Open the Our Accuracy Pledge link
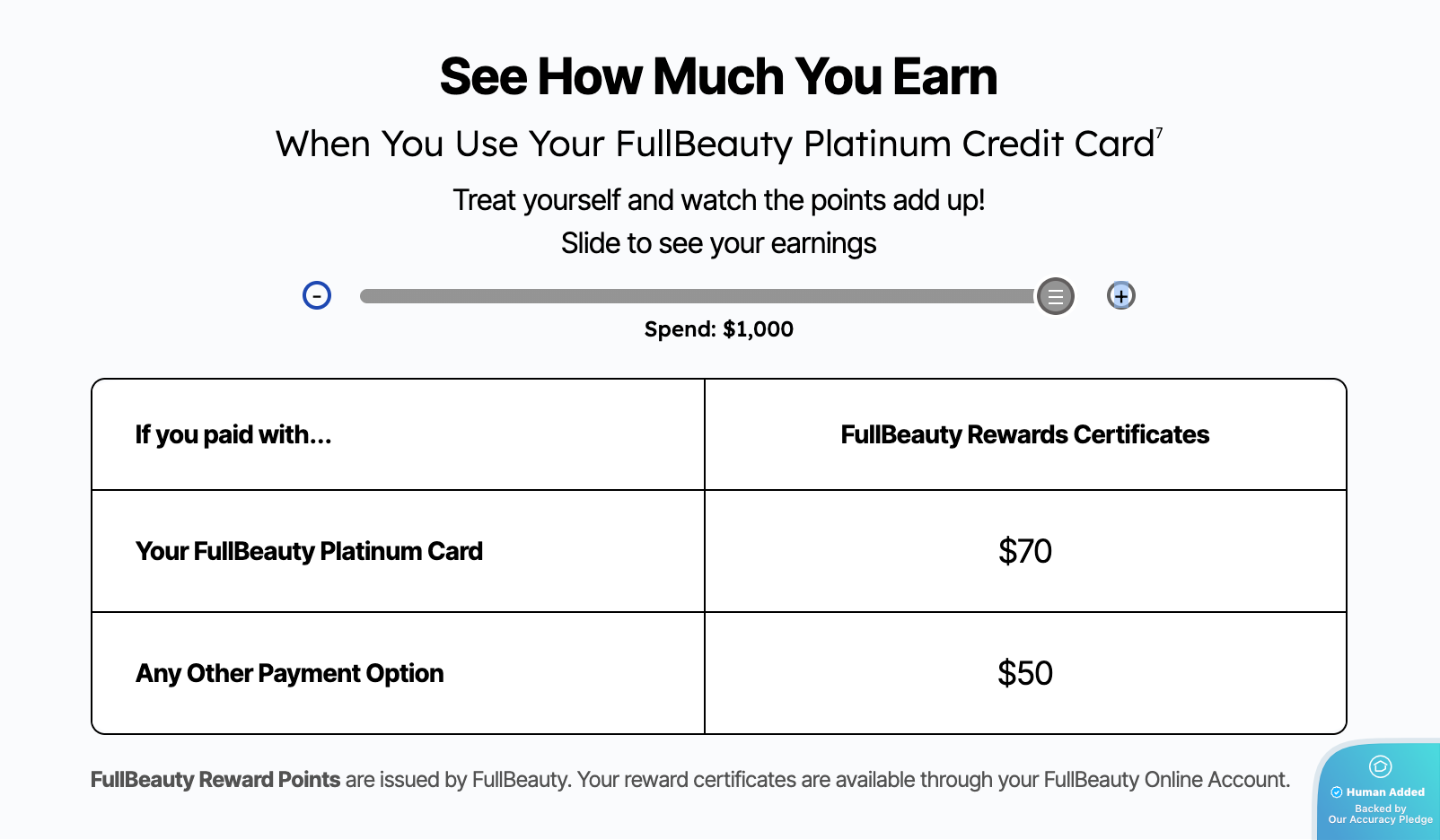The image size is (1440, 840). pos(1380,819)
